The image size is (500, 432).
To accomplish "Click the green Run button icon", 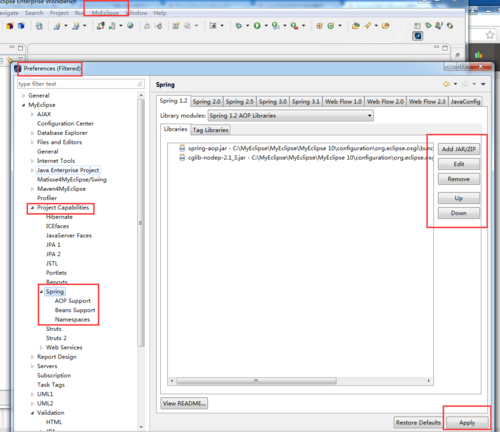I will tap(257, 26).
